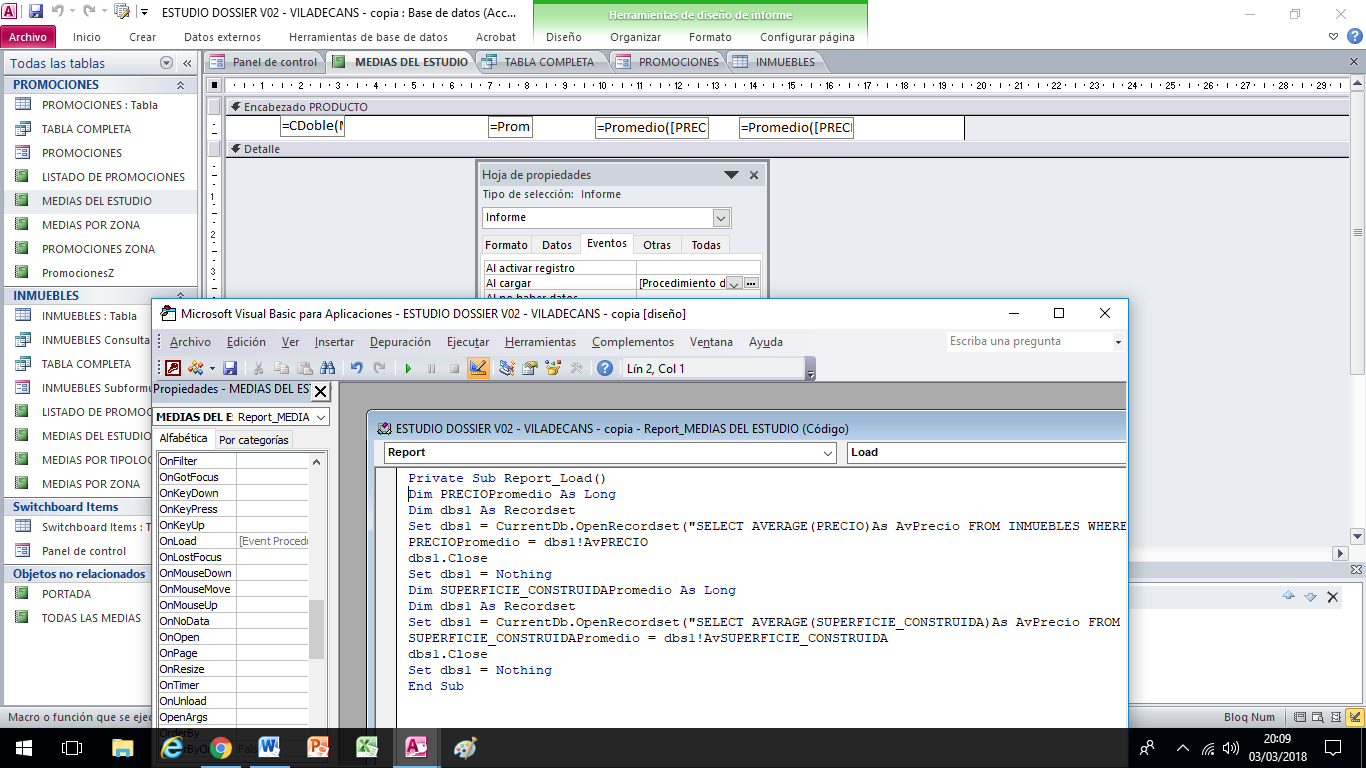
Task: Select PORTADA in the navigation pane
Action: (x=66, y=594)
